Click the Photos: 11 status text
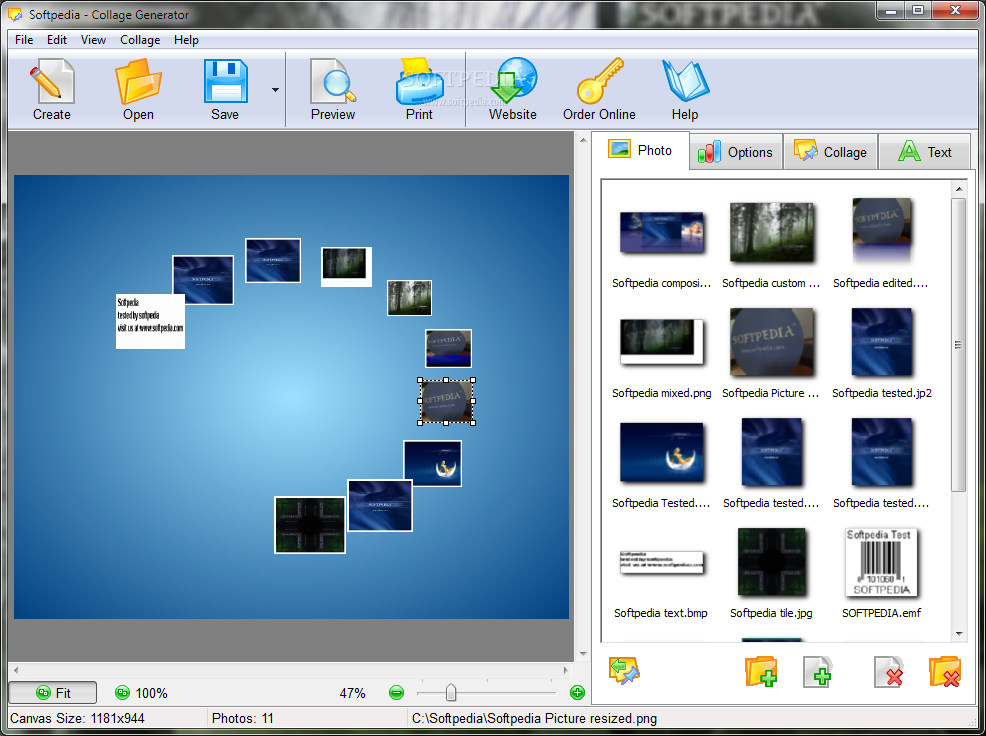 pos(243,718)
